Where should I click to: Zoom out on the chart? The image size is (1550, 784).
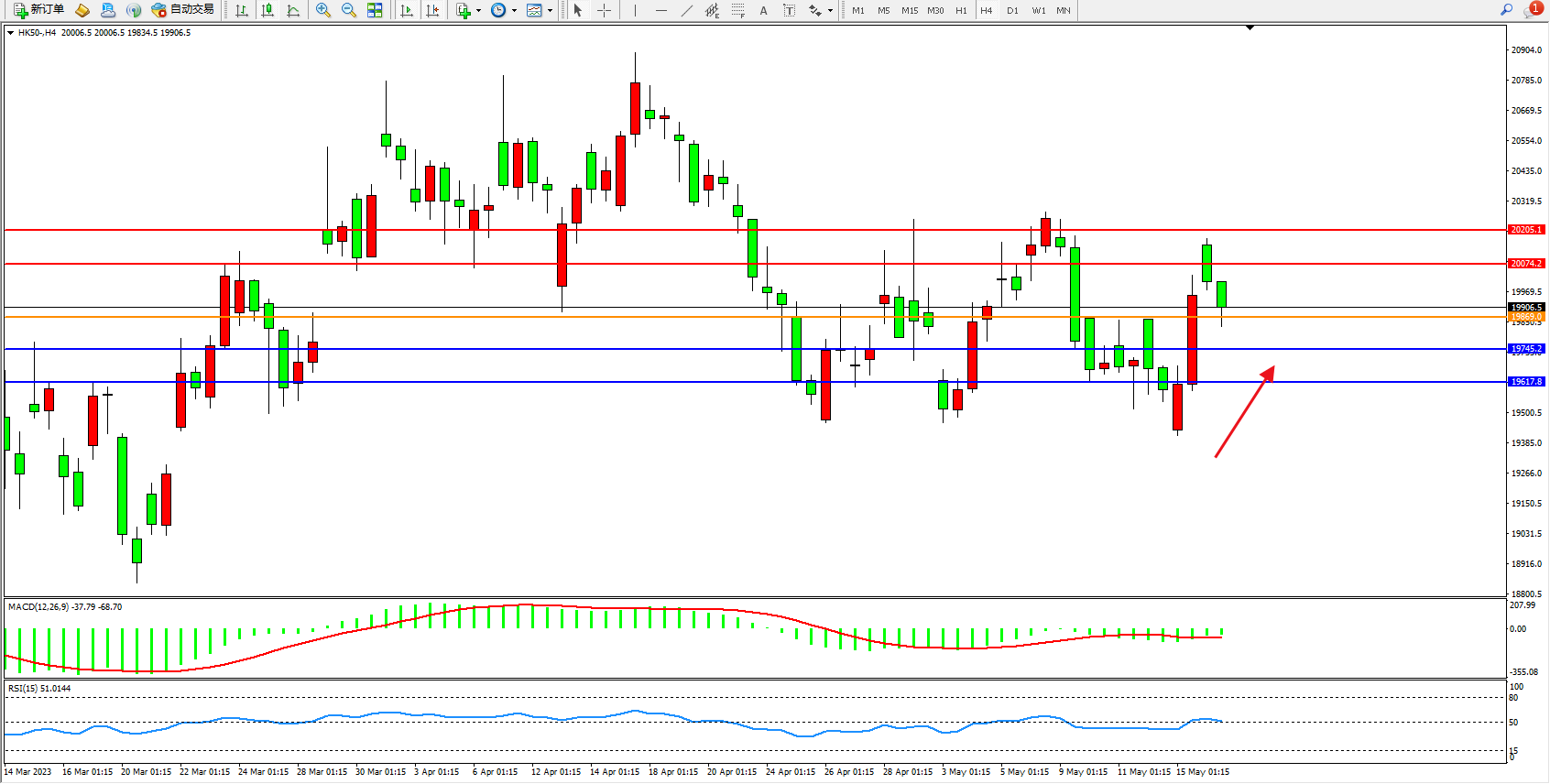click(349, 10)
